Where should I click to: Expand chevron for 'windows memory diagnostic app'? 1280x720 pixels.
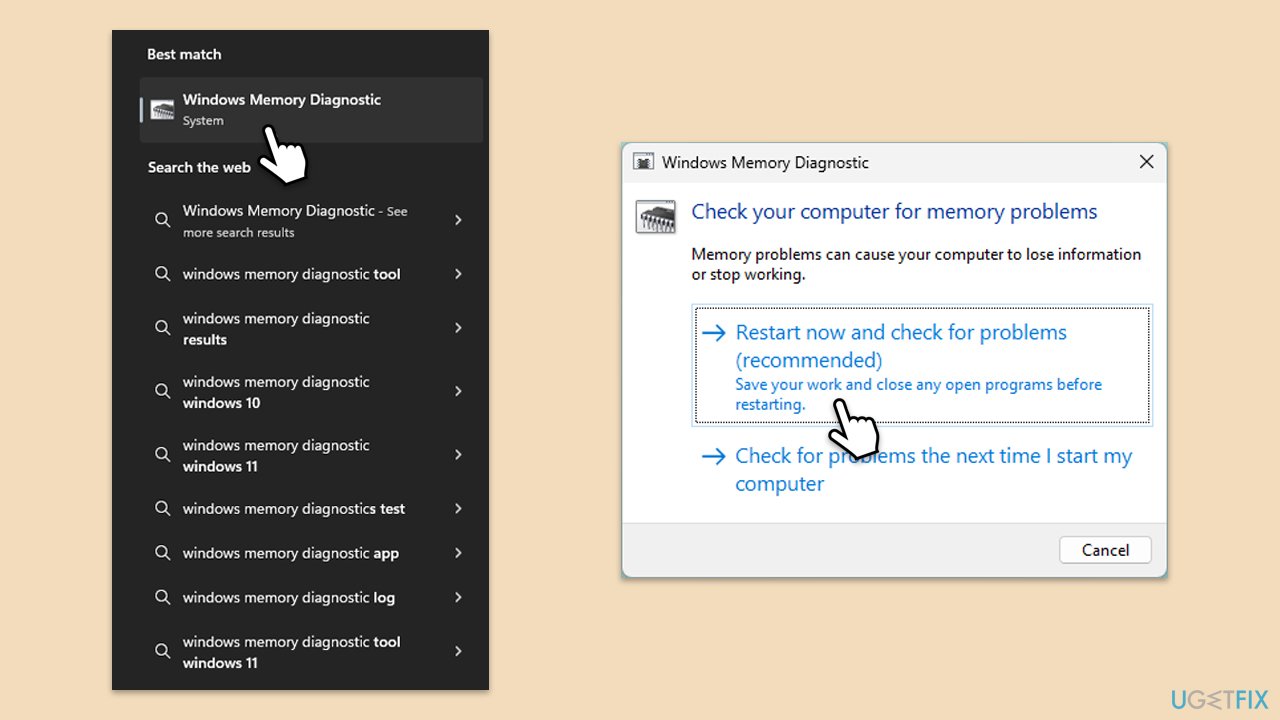[458, 553]
